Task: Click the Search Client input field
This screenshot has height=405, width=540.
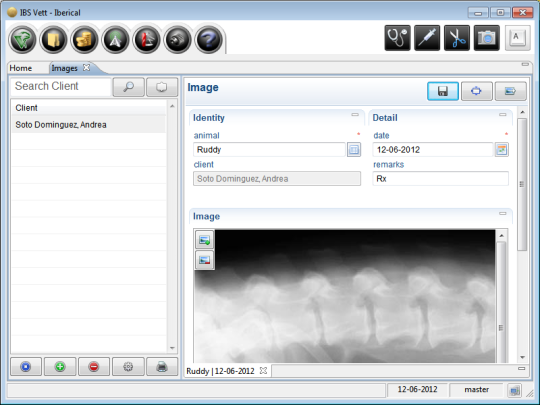Action: pyautogui.click(x=61, y=86)
